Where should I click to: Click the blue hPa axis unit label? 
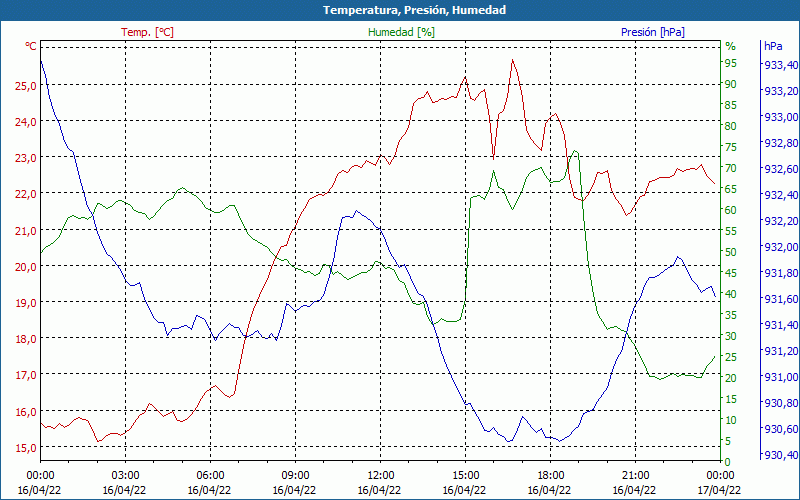[773, 46]
